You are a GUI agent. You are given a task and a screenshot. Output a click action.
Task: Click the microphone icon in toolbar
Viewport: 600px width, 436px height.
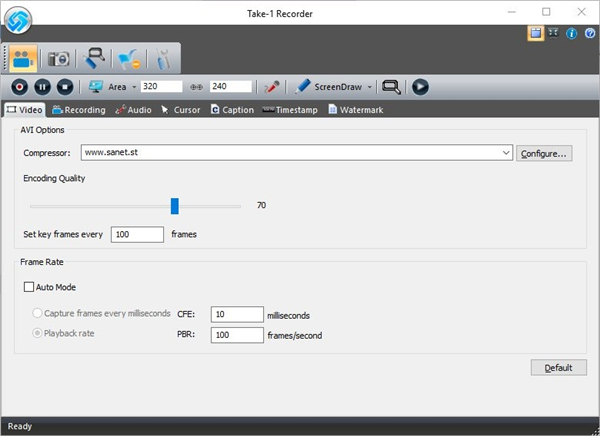[x=270, y=87]
